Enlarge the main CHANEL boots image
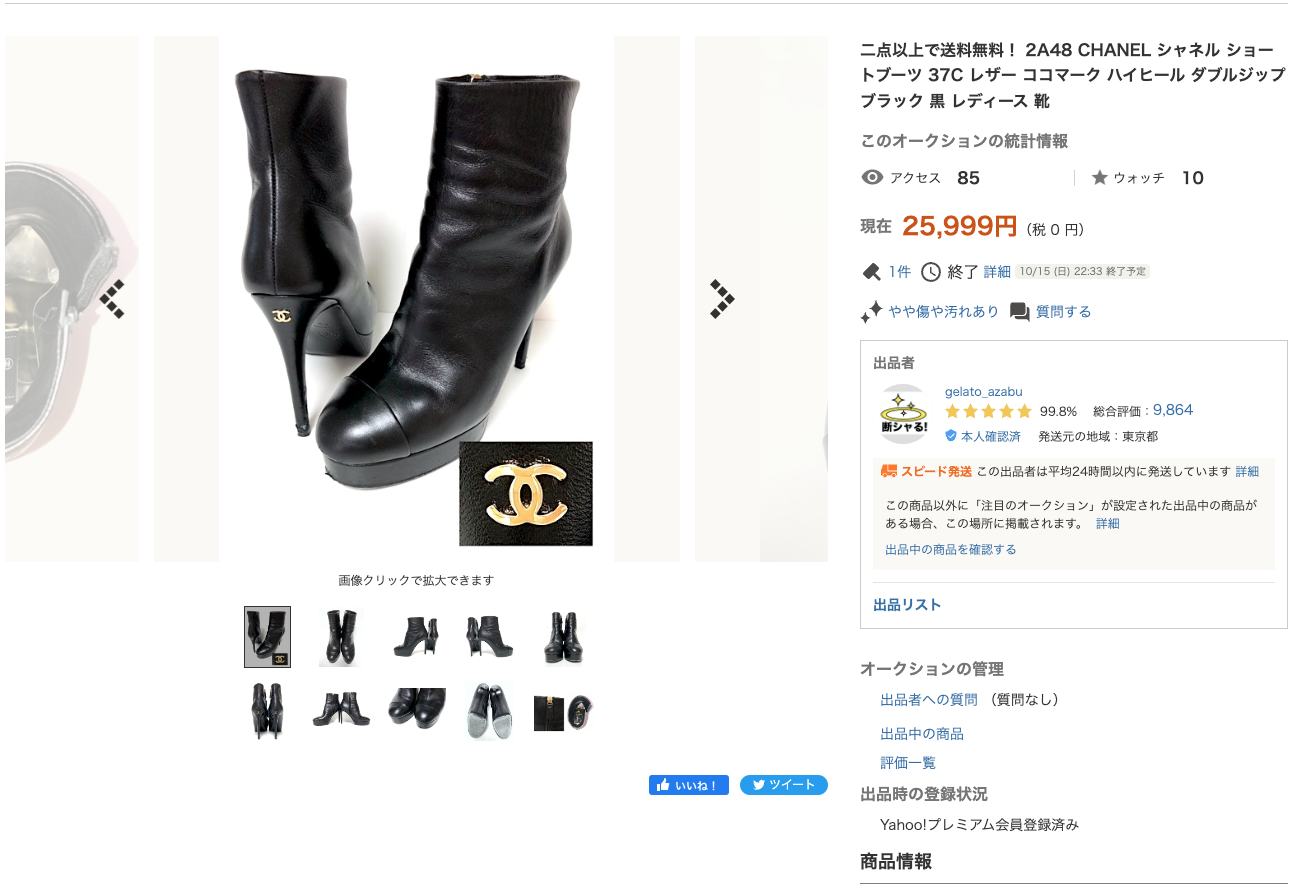This screenshot has width=1296, height=887. [x=416, y=299]
